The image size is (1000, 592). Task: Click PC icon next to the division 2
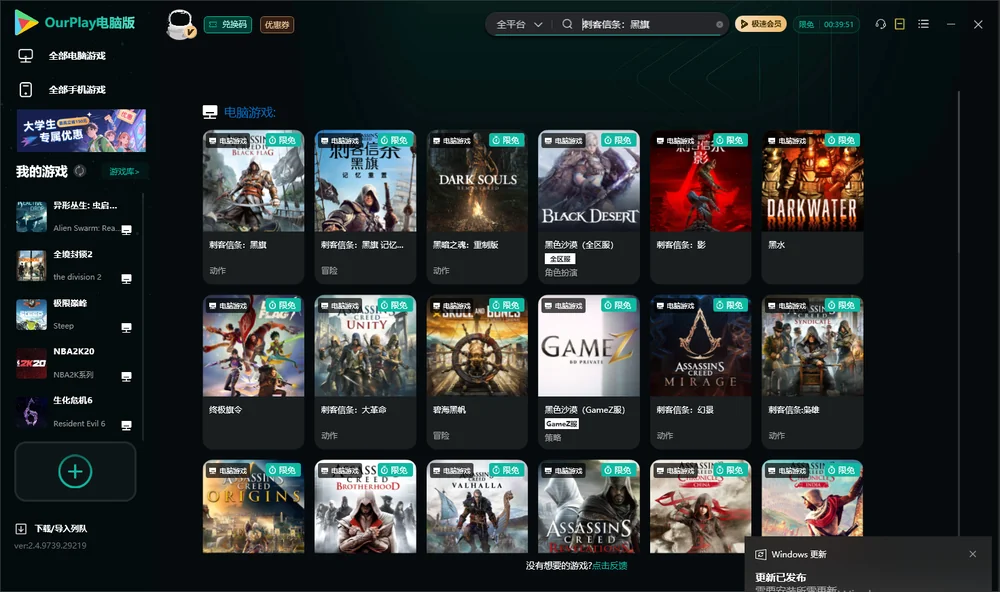point(126,279)
